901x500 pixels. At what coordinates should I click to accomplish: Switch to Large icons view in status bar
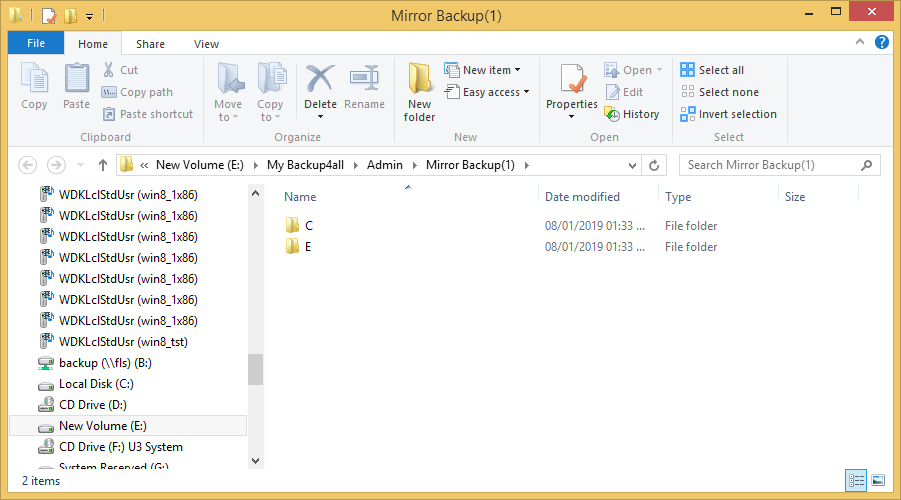point(878,480)
